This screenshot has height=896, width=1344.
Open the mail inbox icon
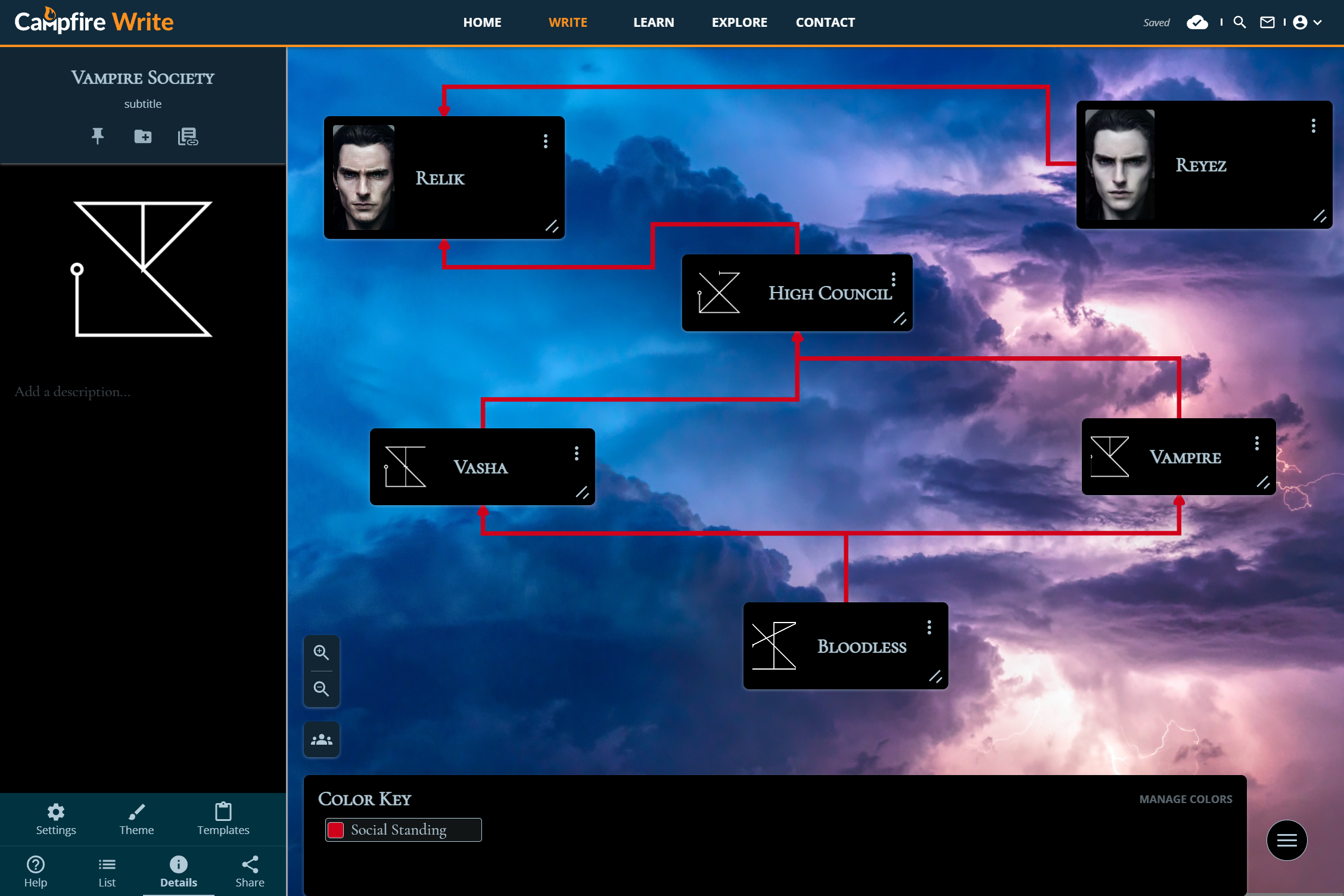[1267, 23]
